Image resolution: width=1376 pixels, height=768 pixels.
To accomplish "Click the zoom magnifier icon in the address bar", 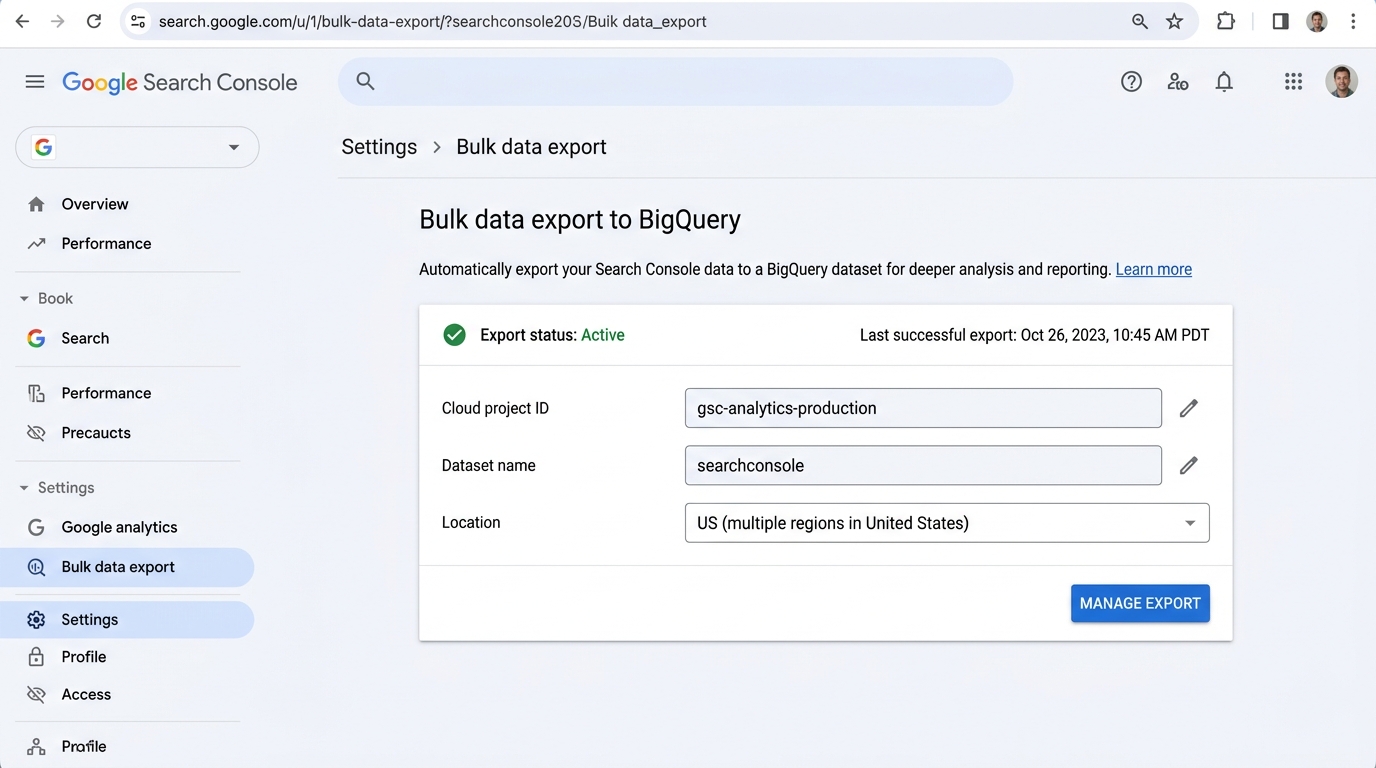I will (1140, 21).
